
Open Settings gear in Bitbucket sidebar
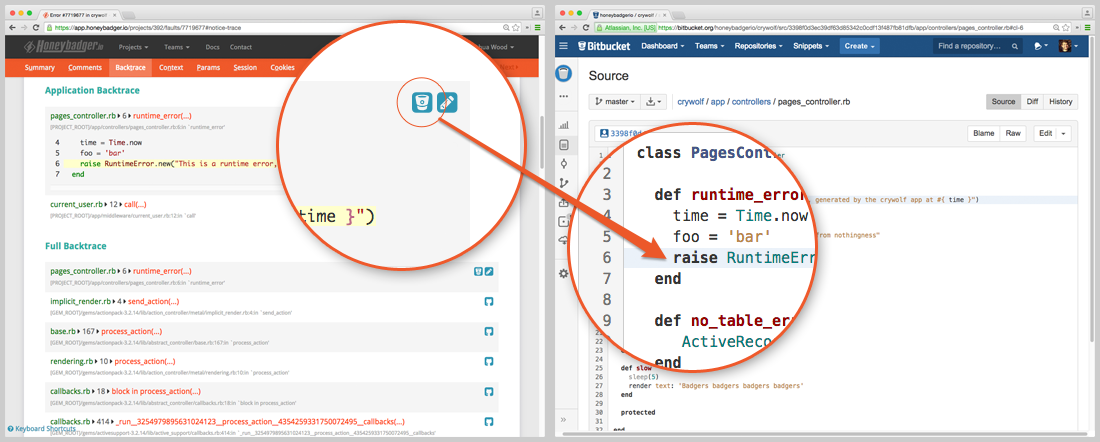coord(563,274)
